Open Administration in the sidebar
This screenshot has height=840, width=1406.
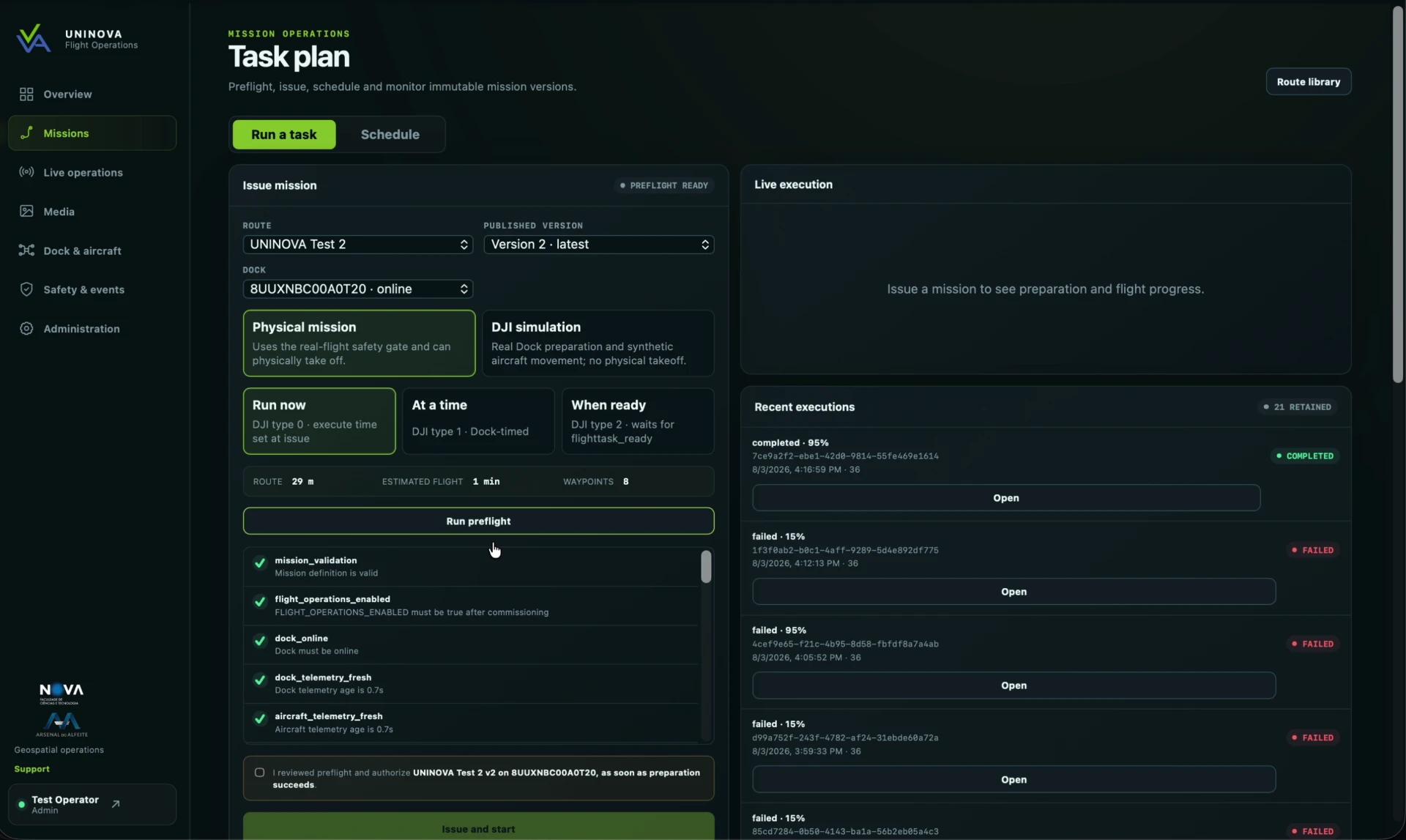92,329
